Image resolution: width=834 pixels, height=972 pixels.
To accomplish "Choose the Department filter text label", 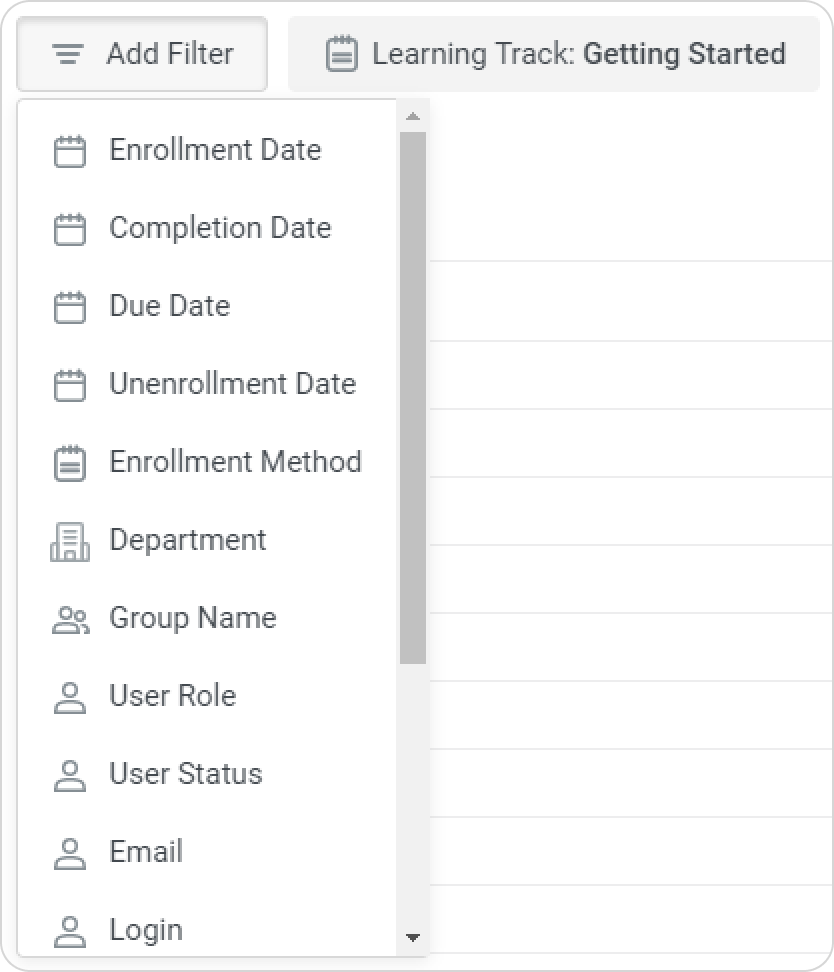I will (188, 540).
